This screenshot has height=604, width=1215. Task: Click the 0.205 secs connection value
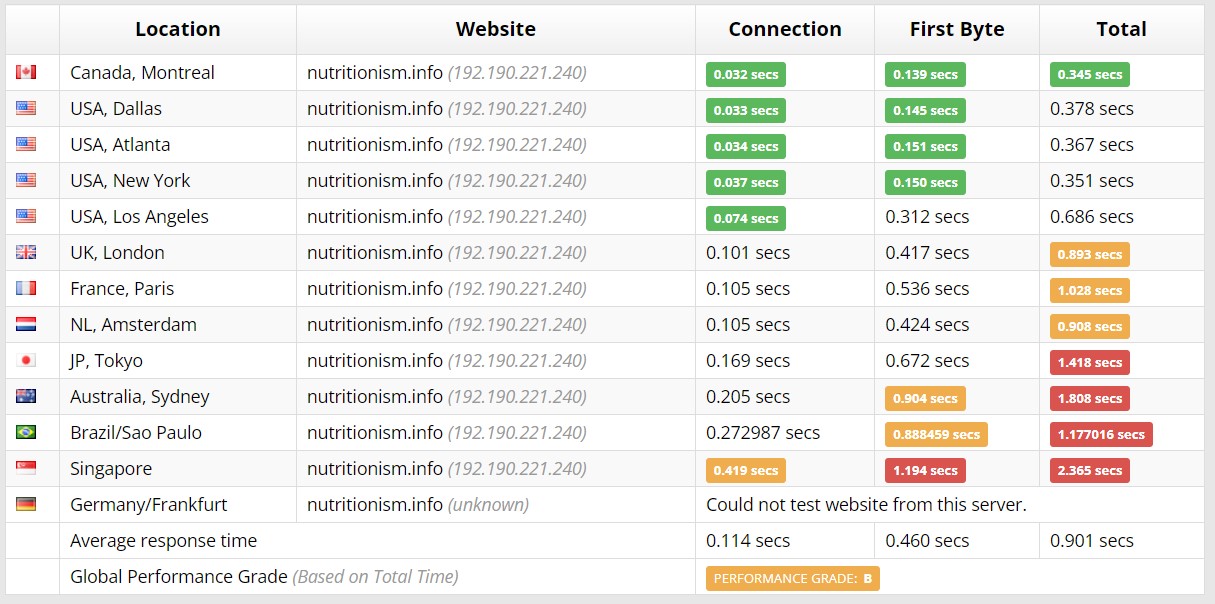click(748, 396)
